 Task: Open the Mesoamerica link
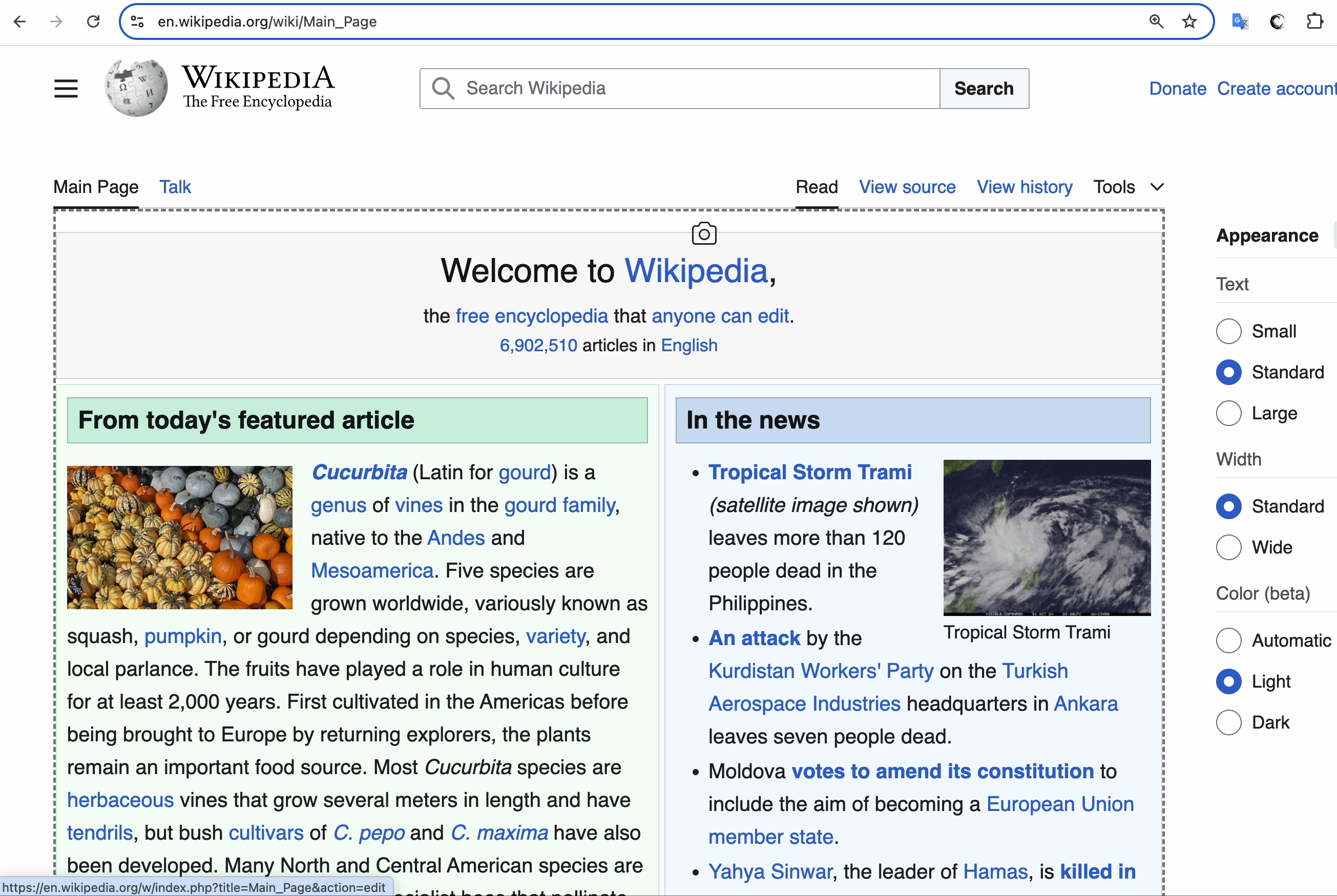coord(372,571)
